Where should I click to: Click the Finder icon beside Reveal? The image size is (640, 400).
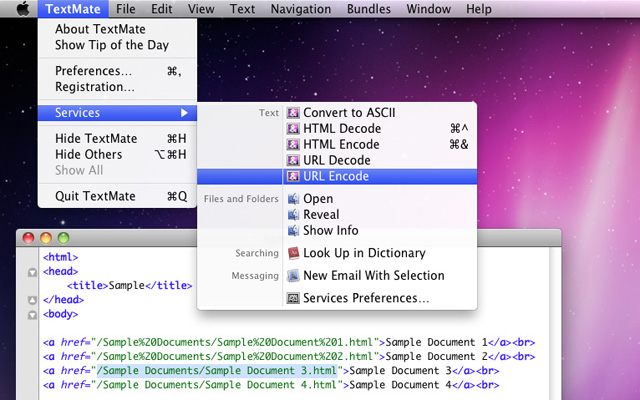click(x=293, y=215)
